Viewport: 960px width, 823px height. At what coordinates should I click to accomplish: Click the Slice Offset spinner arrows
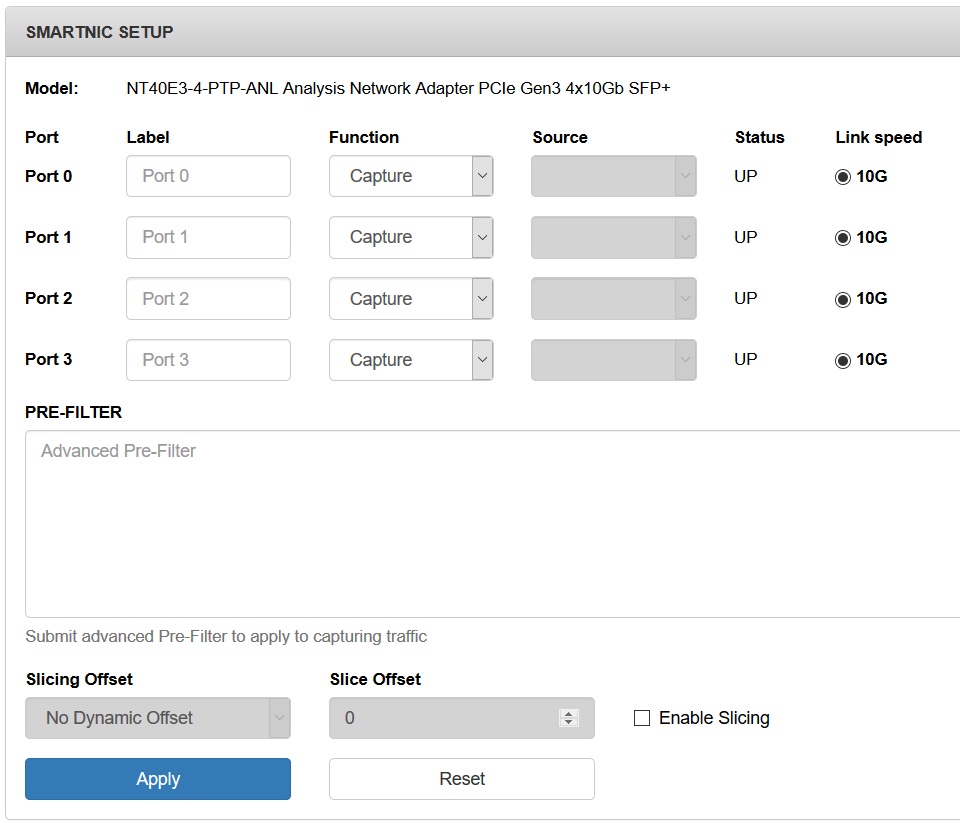[x=569, y=718]
